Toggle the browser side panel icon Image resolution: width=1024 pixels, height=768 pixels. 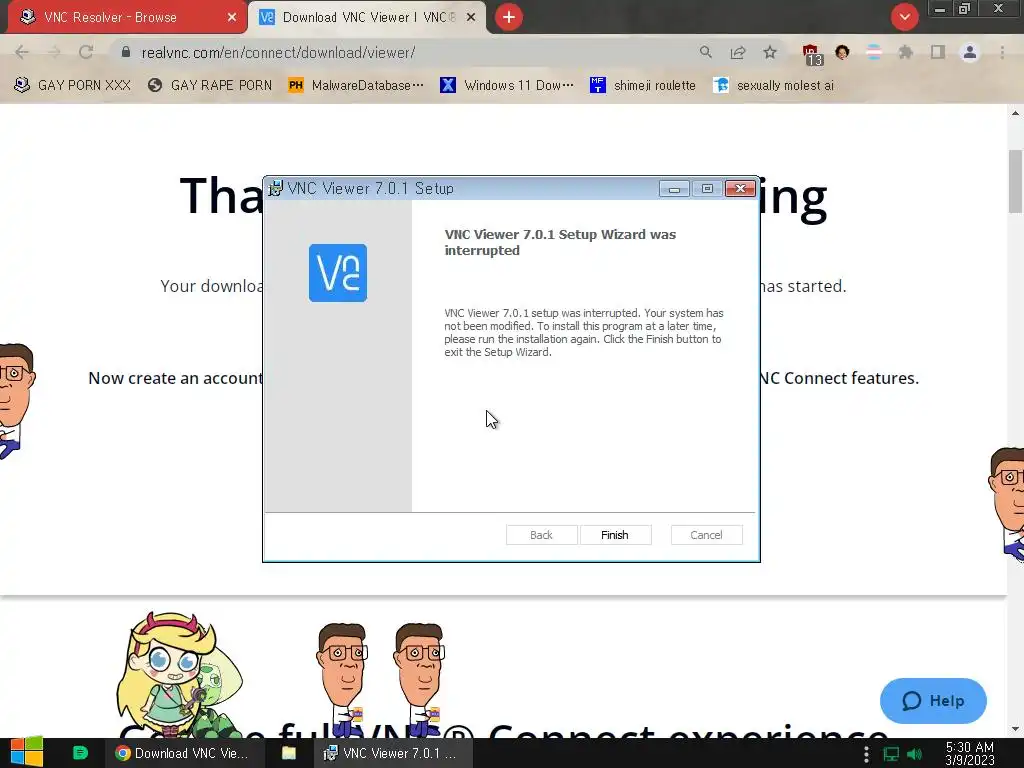click(938, 52)
